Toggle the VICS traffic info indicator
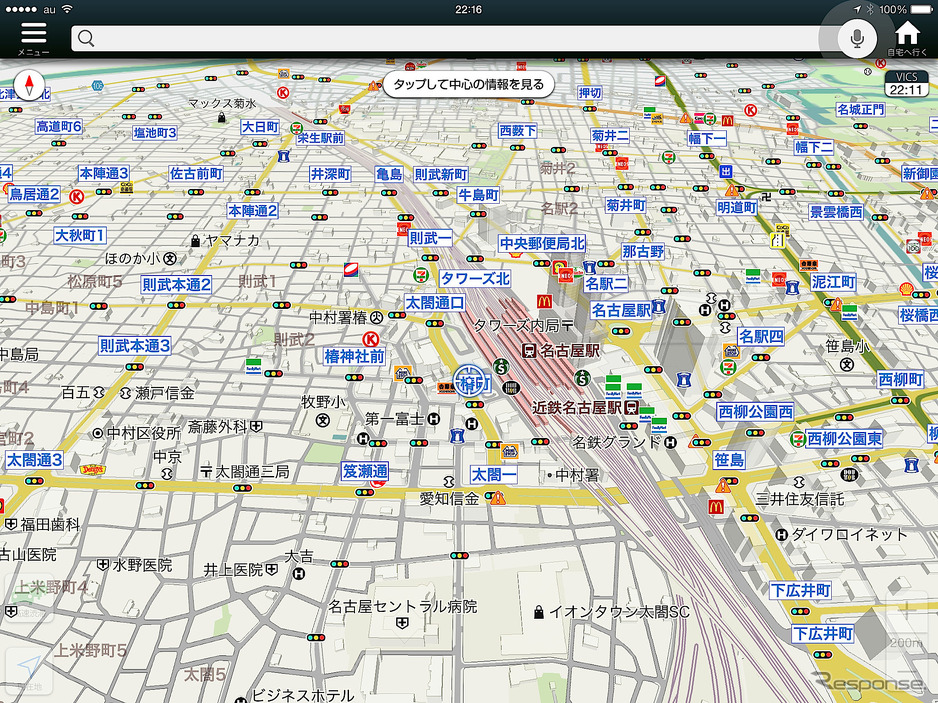Screen dimensions: 938x703 click(x=905, y=83)
